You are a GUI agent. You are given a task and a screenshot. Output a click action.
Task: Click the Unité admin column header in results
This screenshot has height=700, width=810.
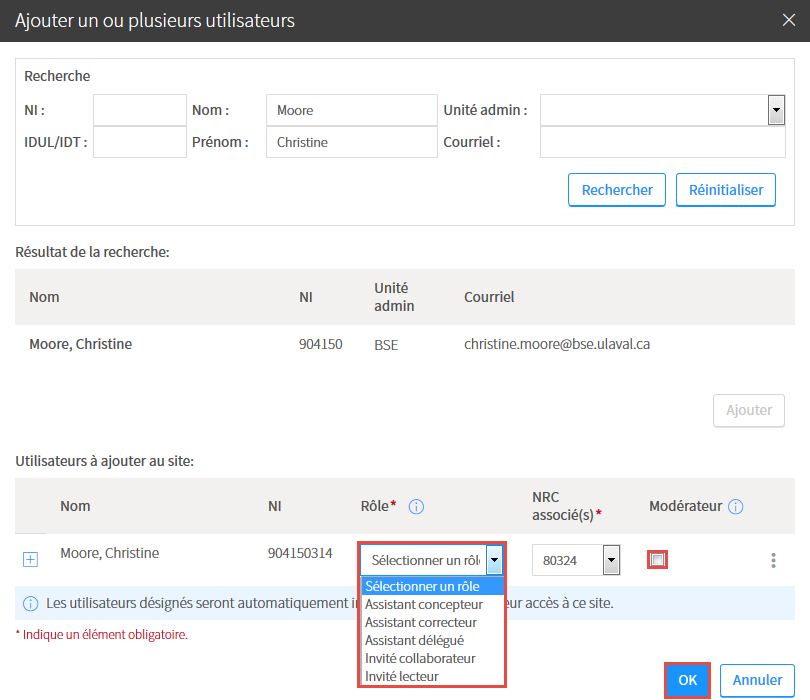(394, 297)
